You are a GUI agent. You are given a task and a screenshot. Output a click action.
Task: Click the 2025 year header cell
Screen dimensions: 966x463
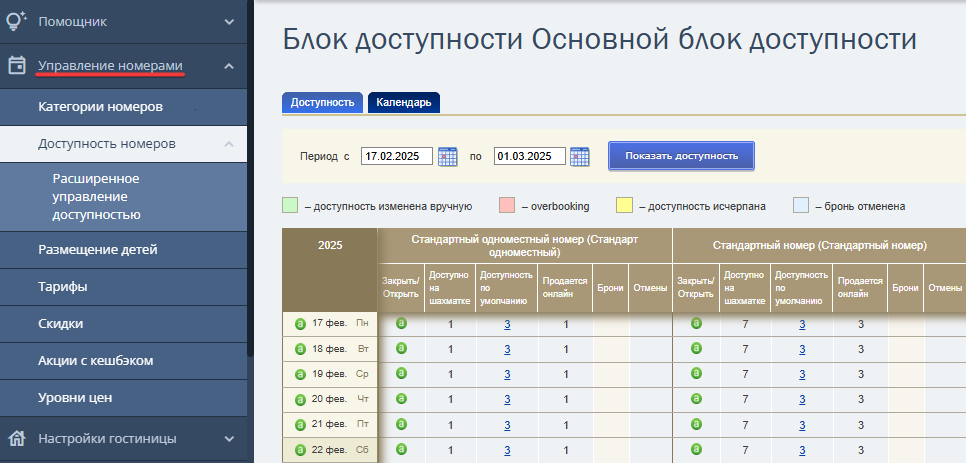click(x=330, y=270)
